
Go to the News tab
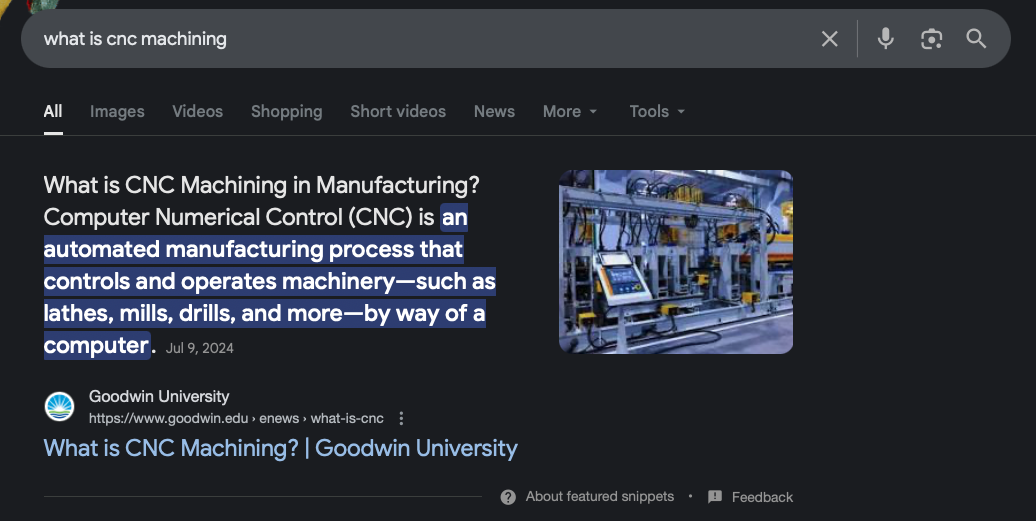[x=494, y=112]
